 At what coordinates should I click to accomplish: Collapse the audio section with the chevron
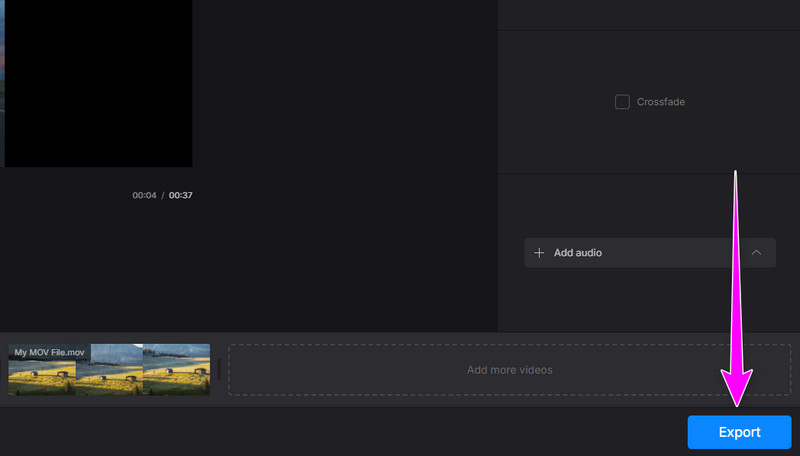tap(756, 253)
